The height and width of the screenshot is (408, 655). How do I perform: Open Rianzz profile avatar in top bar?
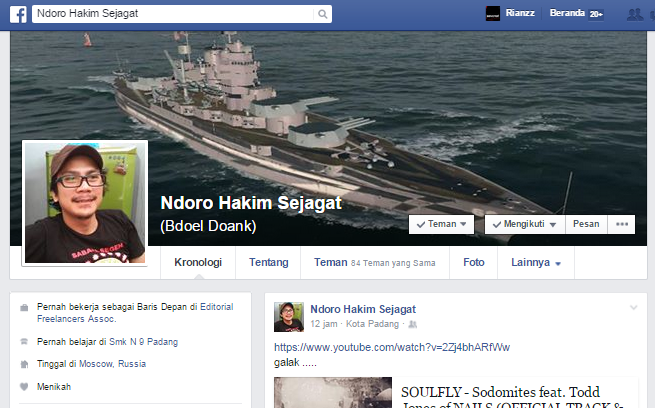tap(493, 13)
